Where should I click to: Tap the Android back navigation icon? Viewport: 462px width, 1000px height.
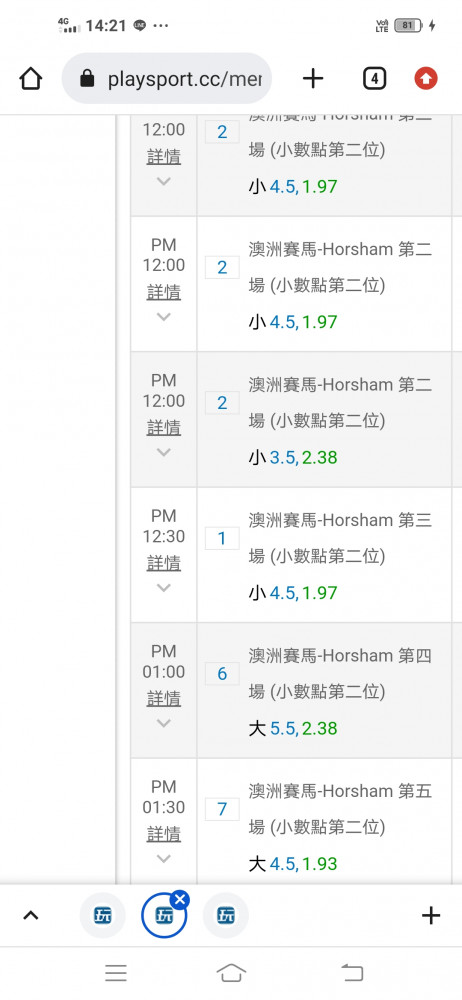[x=352, y=973]
